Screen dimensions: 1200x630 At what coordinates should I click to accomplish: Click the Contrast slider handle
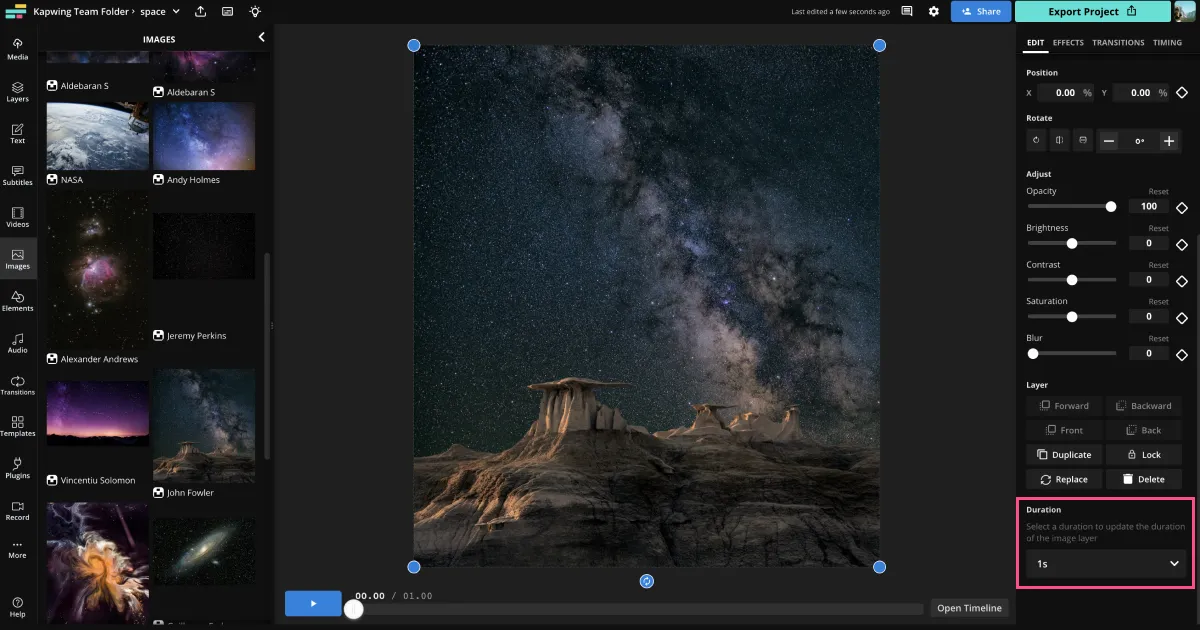1072,280
